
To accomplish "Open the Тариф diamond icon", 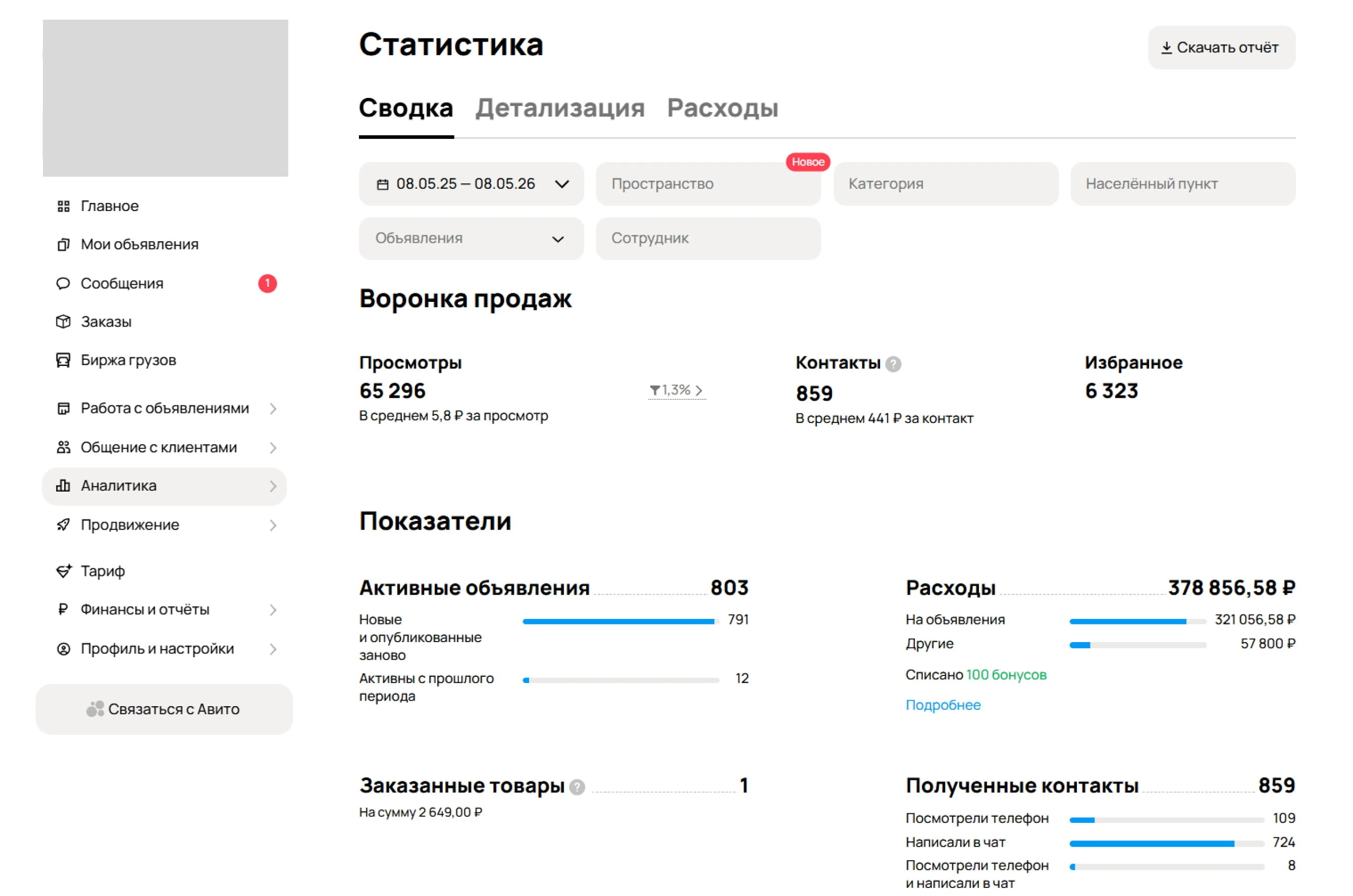I will (64, 571).
